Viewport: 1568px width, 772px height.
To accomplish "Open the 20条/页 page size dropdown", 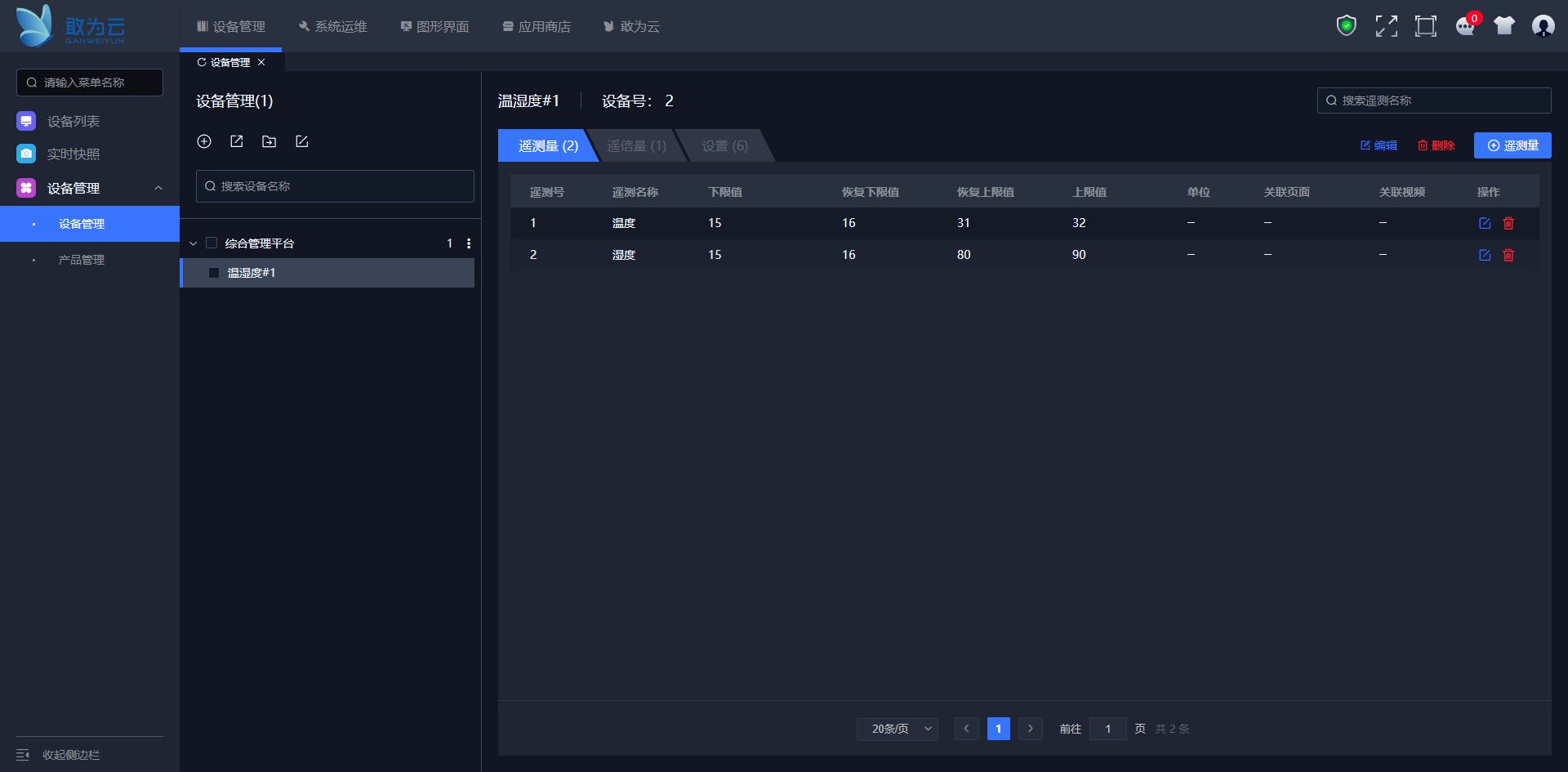I will coord(897,729).
